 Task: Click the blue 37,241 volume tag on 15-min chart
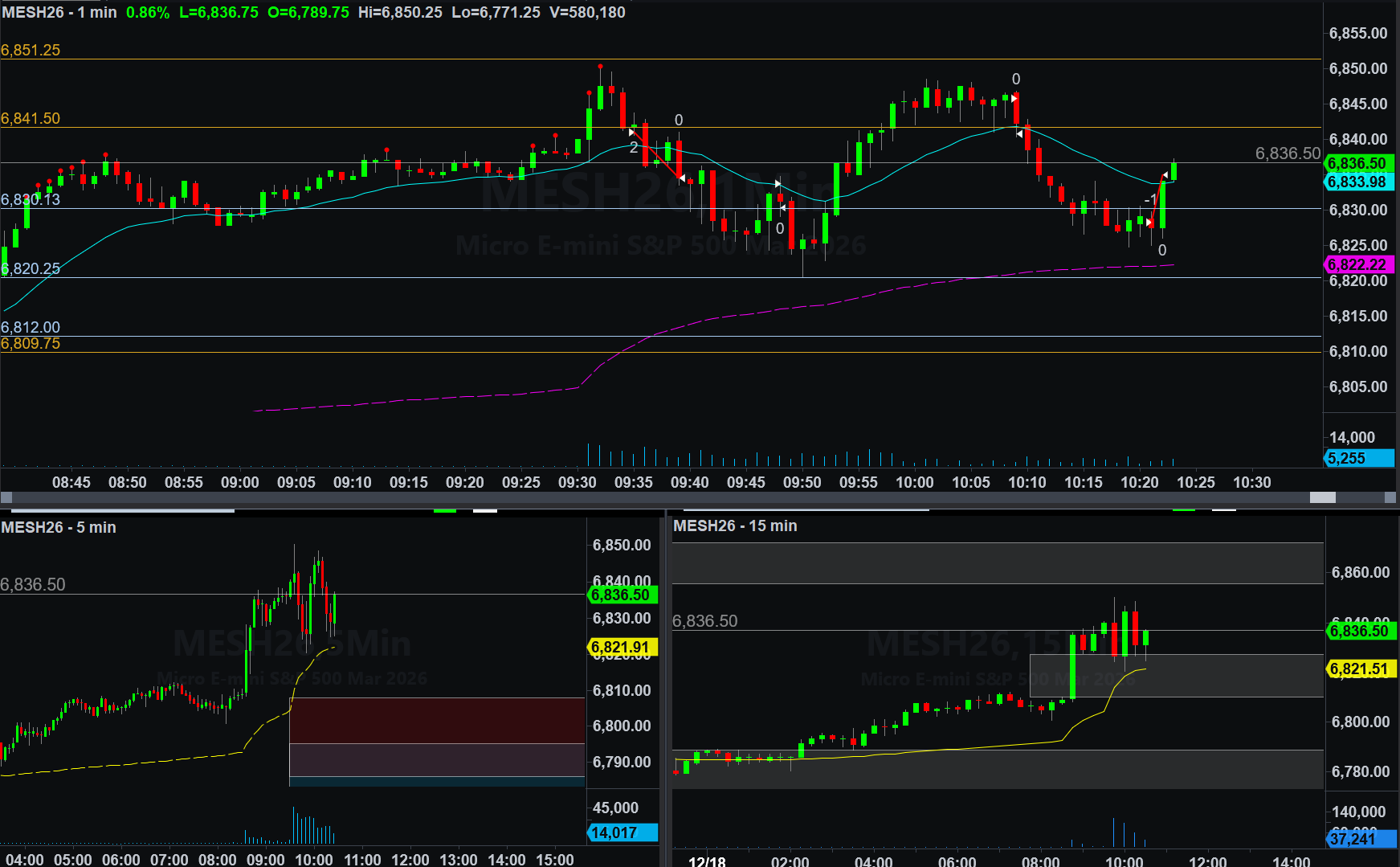[1359, 839]
